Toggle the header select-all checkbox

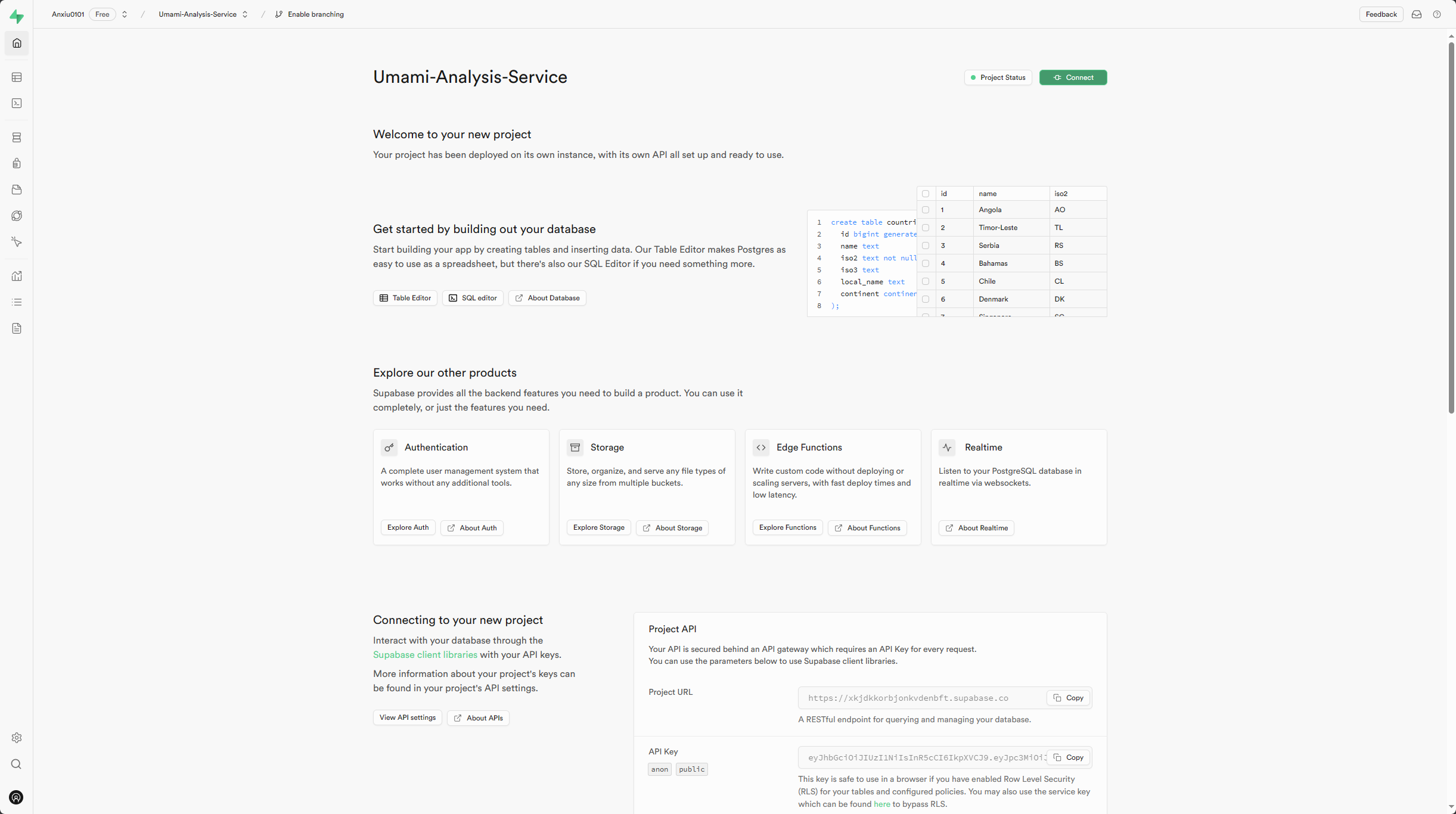(926, 194)
